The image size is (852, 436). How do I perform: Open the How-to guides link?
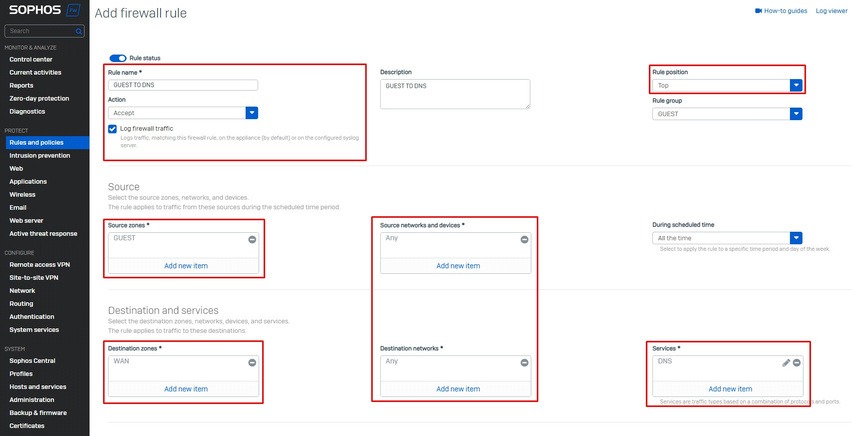click(x=786, y=11)
